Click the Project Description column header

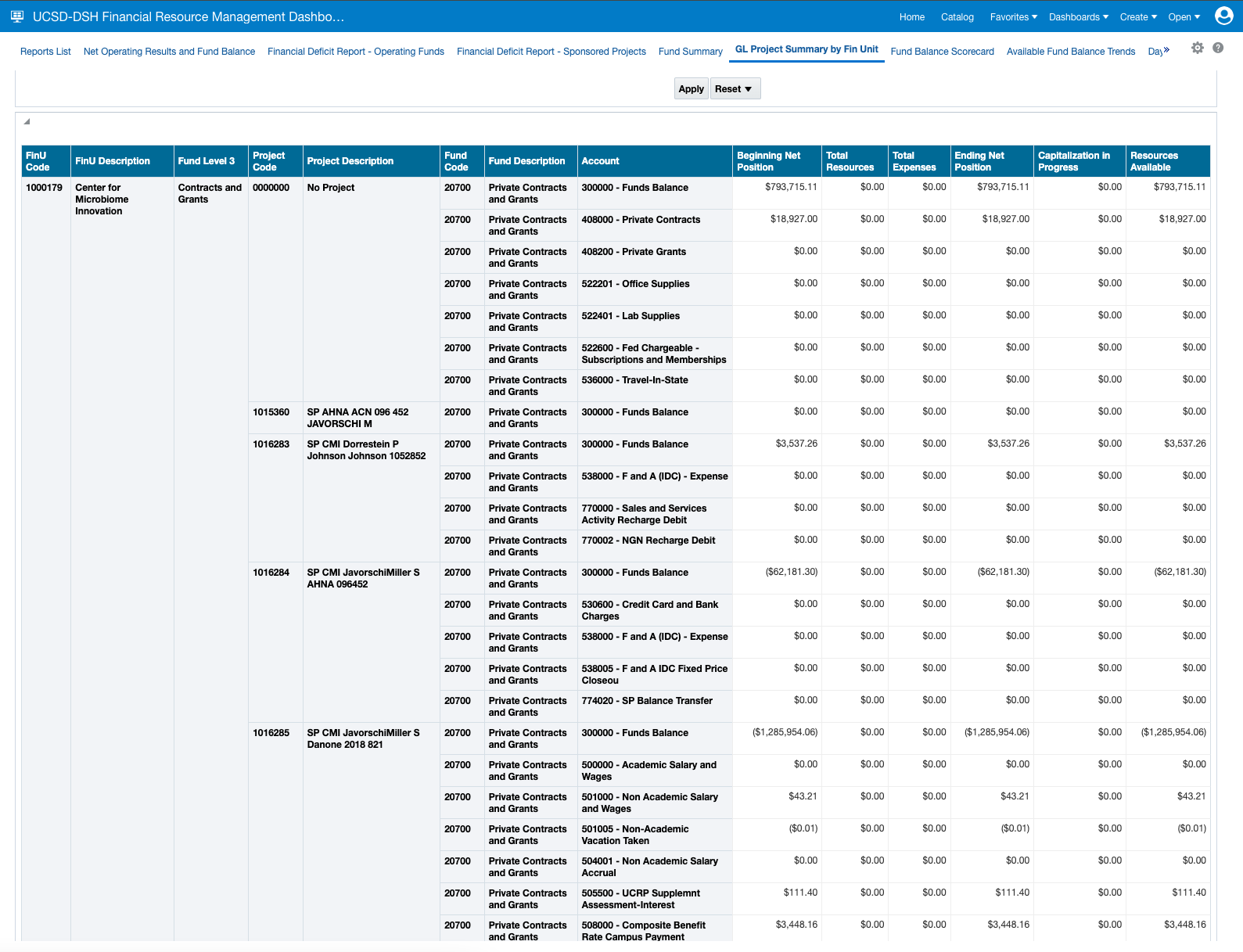coord(371,161)
